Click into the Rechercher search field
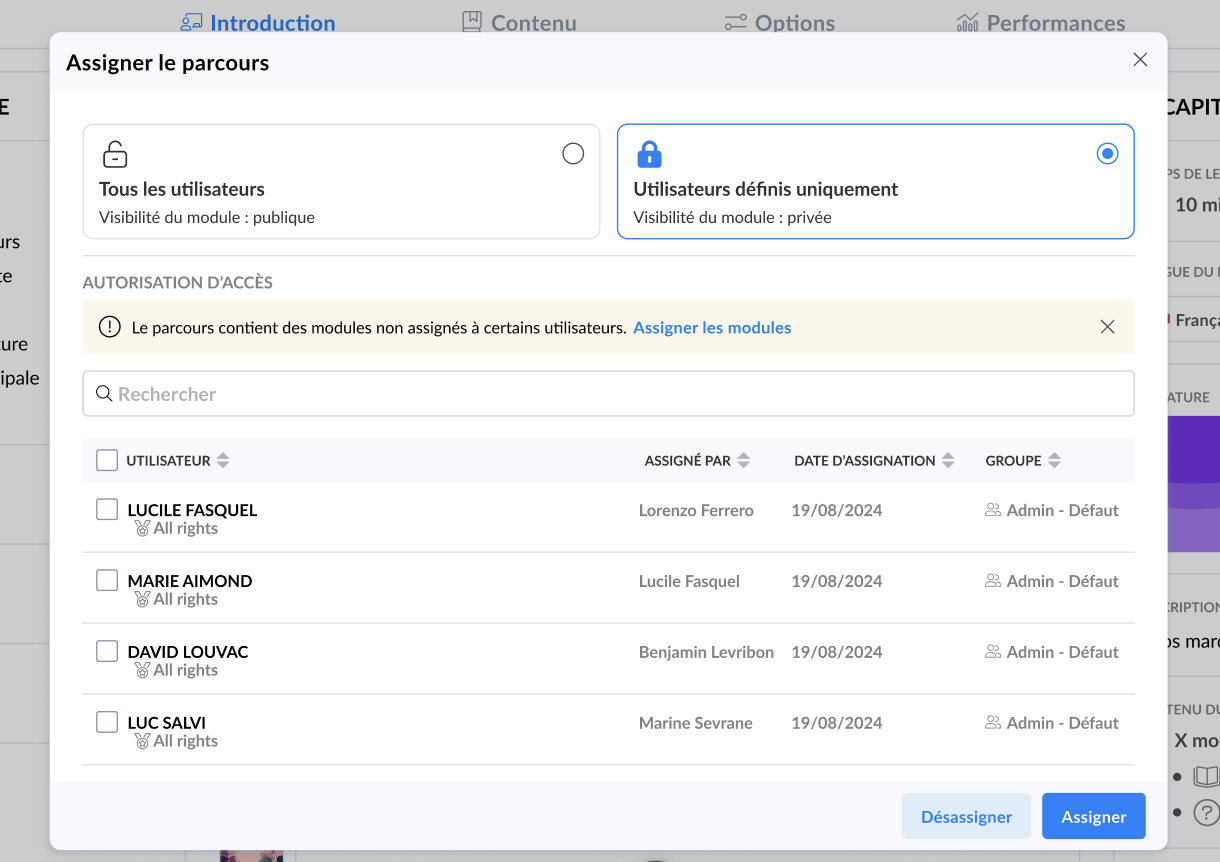1220x862 pixels. [620, 394]
